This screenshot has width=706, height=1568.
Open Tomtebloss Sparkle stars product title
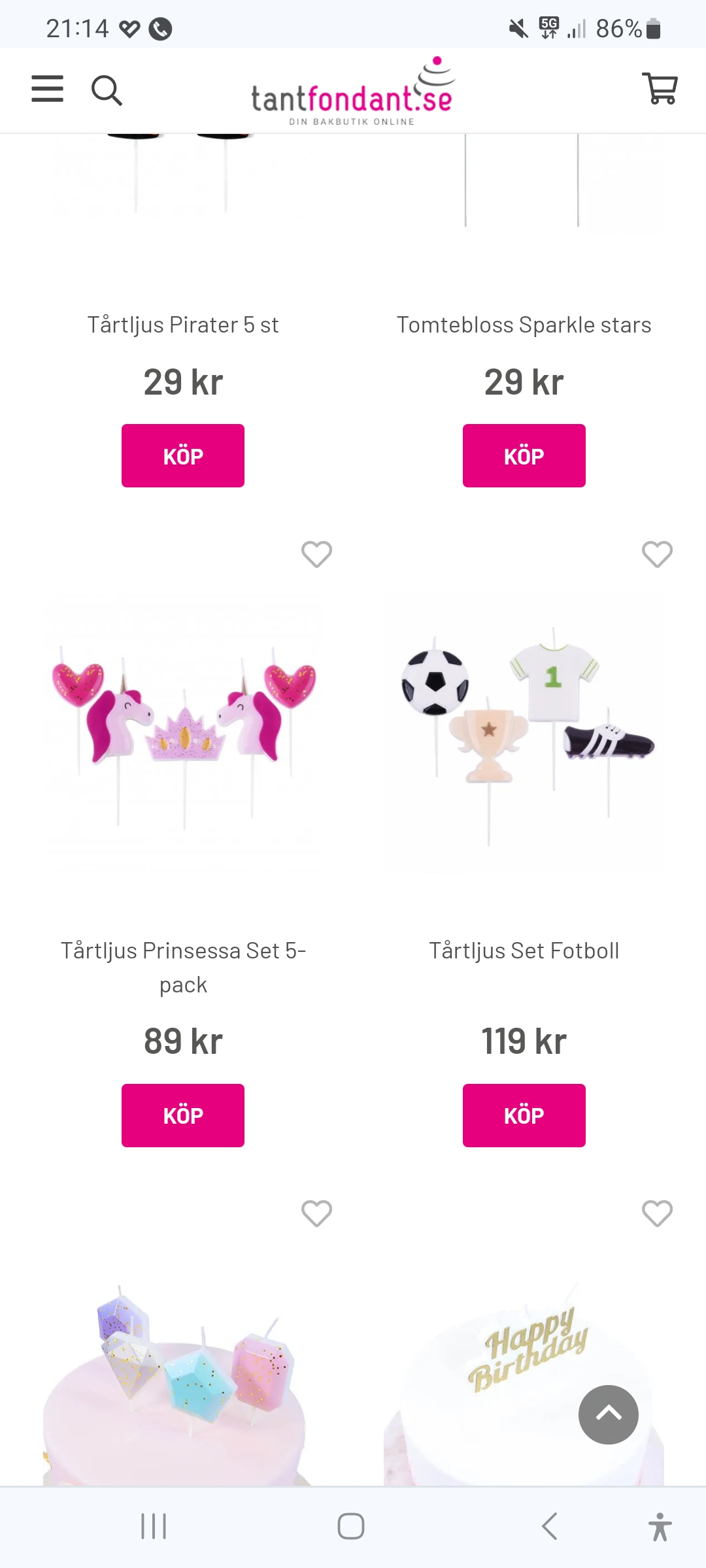524,325
